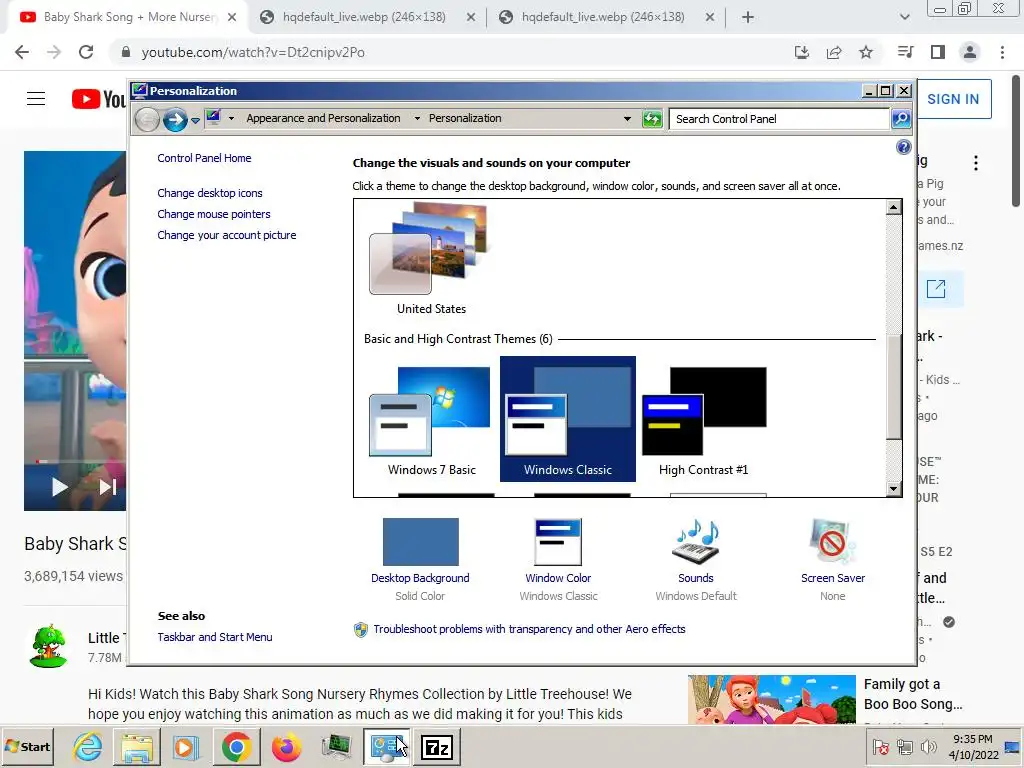Open the Family got a Boo Boo thumbnail
The width and height of the screenshot is (1024, 768).
pos(771,699)
